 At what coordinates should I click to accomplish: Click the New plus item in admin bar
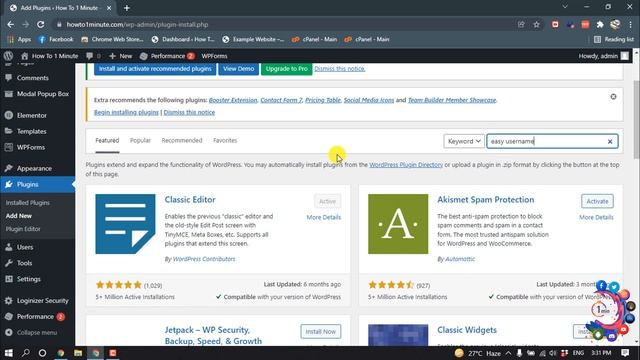pos(121,56)
